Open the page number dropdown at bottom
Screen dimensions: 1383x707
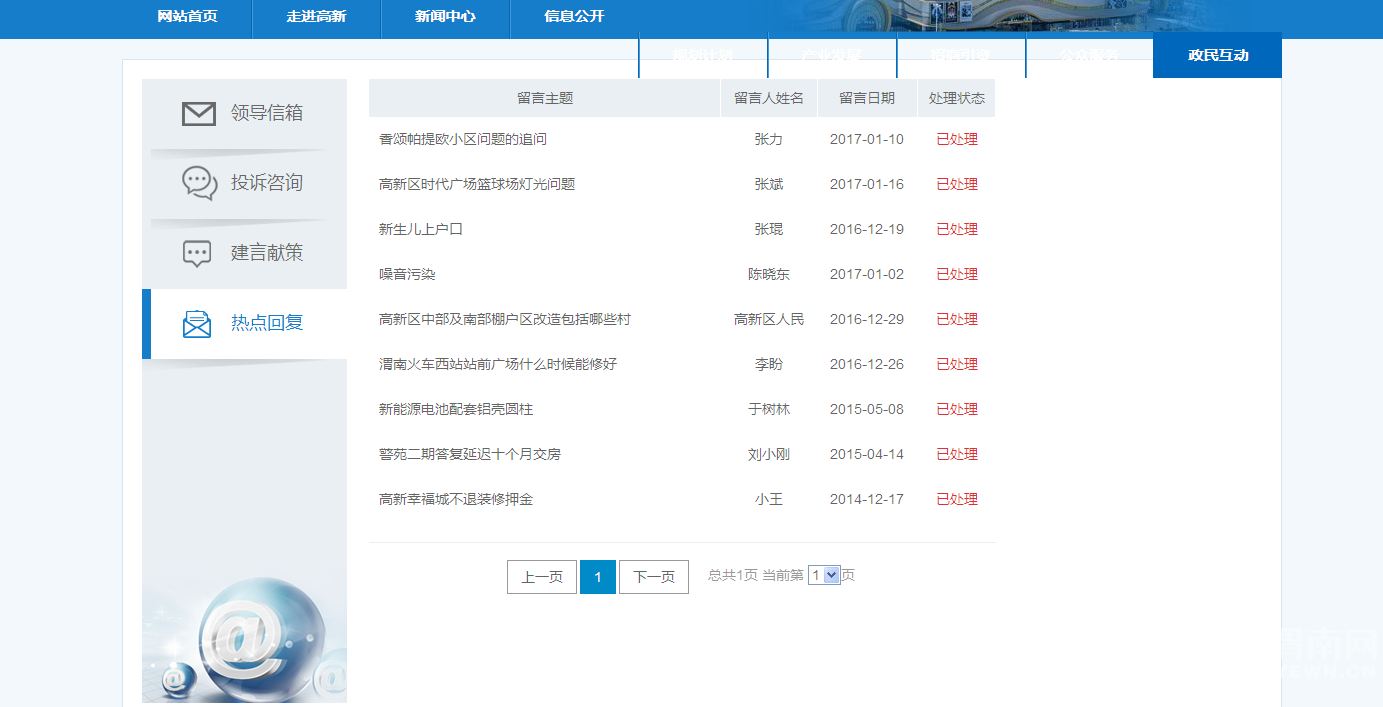pos(824,574)
